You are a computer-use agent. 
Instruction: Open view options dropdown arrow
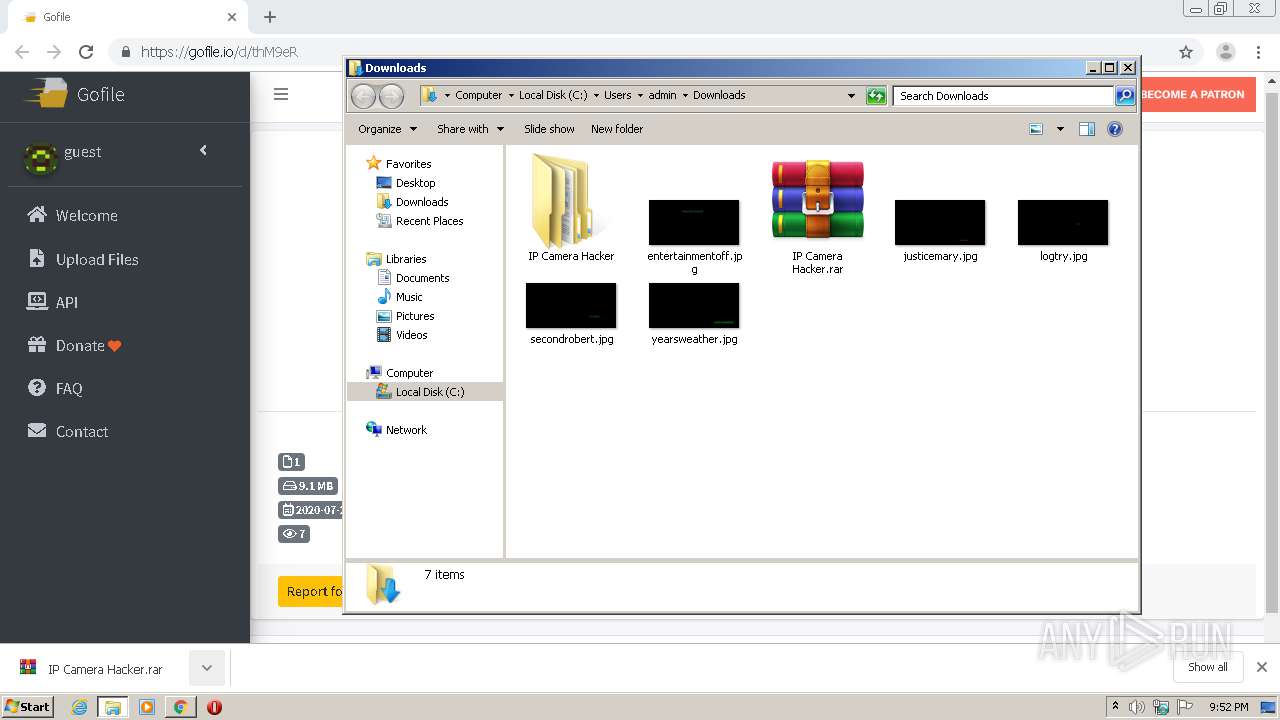click(x=1060, y=129)
